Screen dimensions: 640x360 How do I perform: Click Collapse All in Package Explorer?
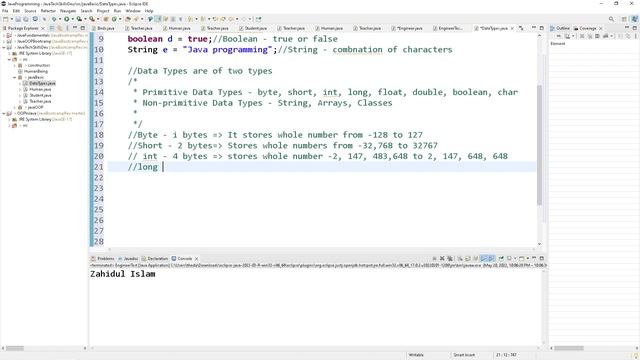pos(52,28)
